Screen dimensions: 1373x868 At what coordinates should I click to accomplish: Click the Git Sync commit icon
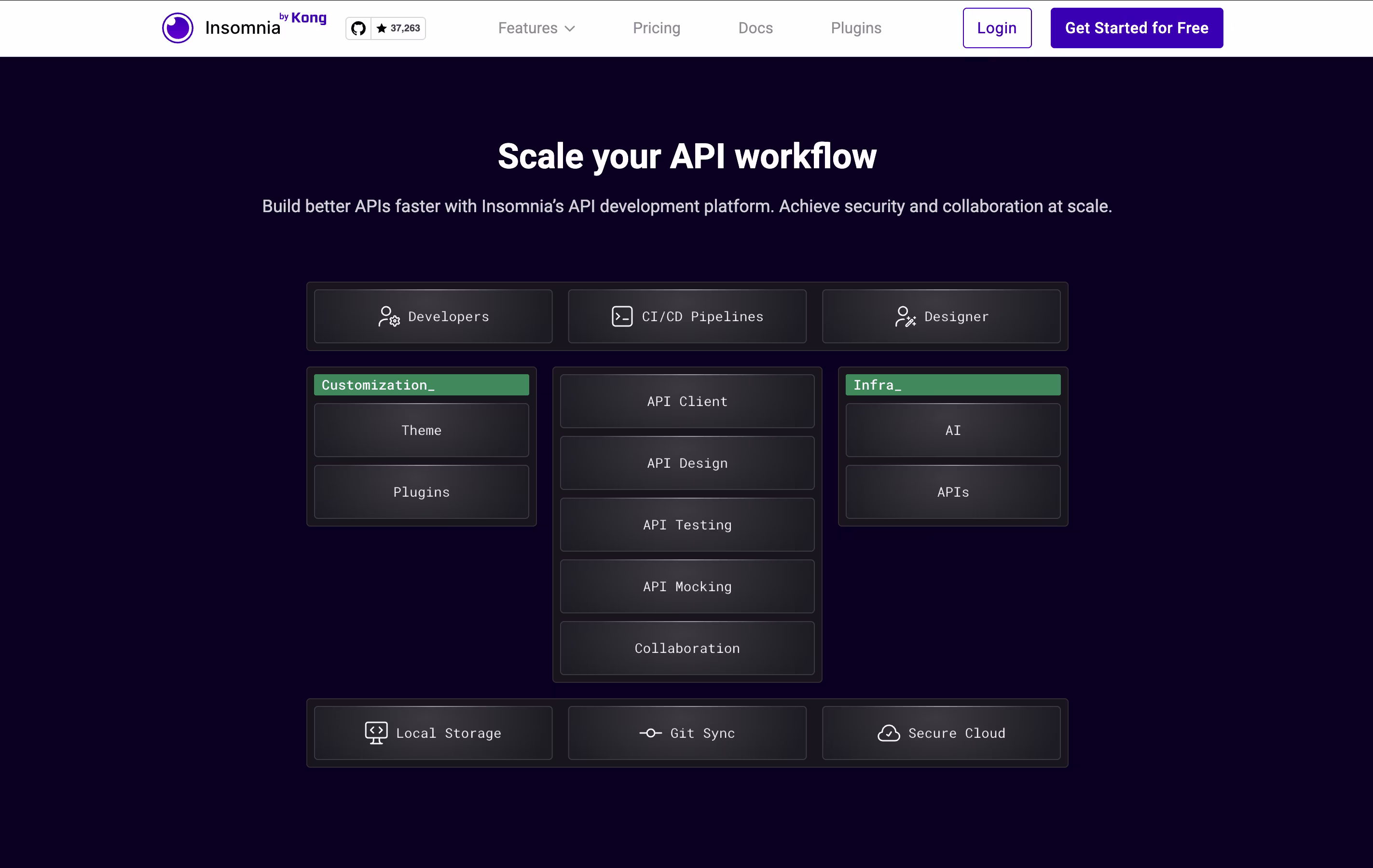point(650,733)
